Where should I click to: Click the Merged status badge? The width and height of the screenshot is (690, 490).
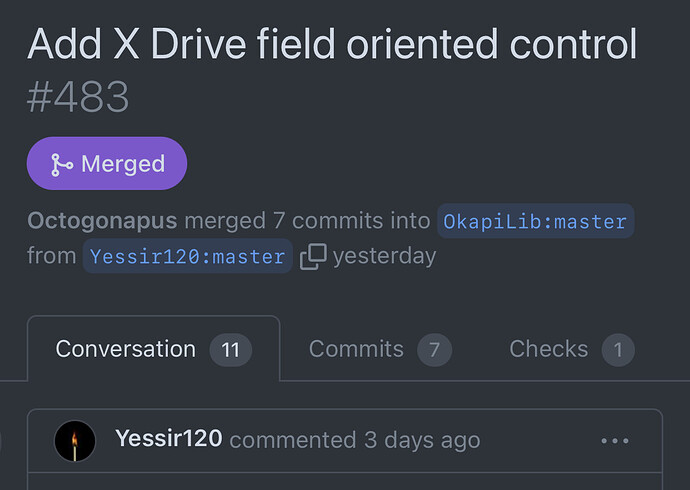(107, 164)
